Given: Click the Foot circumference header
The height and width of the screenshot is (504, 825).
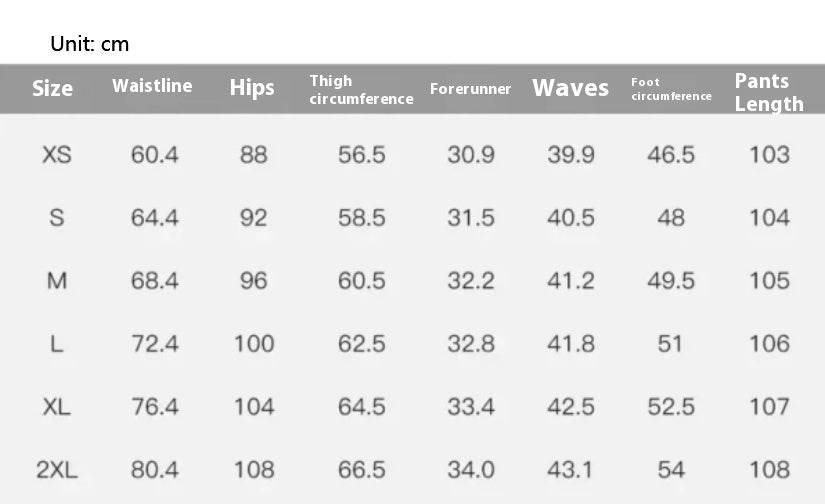Looking at the screenshot, I should [x=671, y=89].
